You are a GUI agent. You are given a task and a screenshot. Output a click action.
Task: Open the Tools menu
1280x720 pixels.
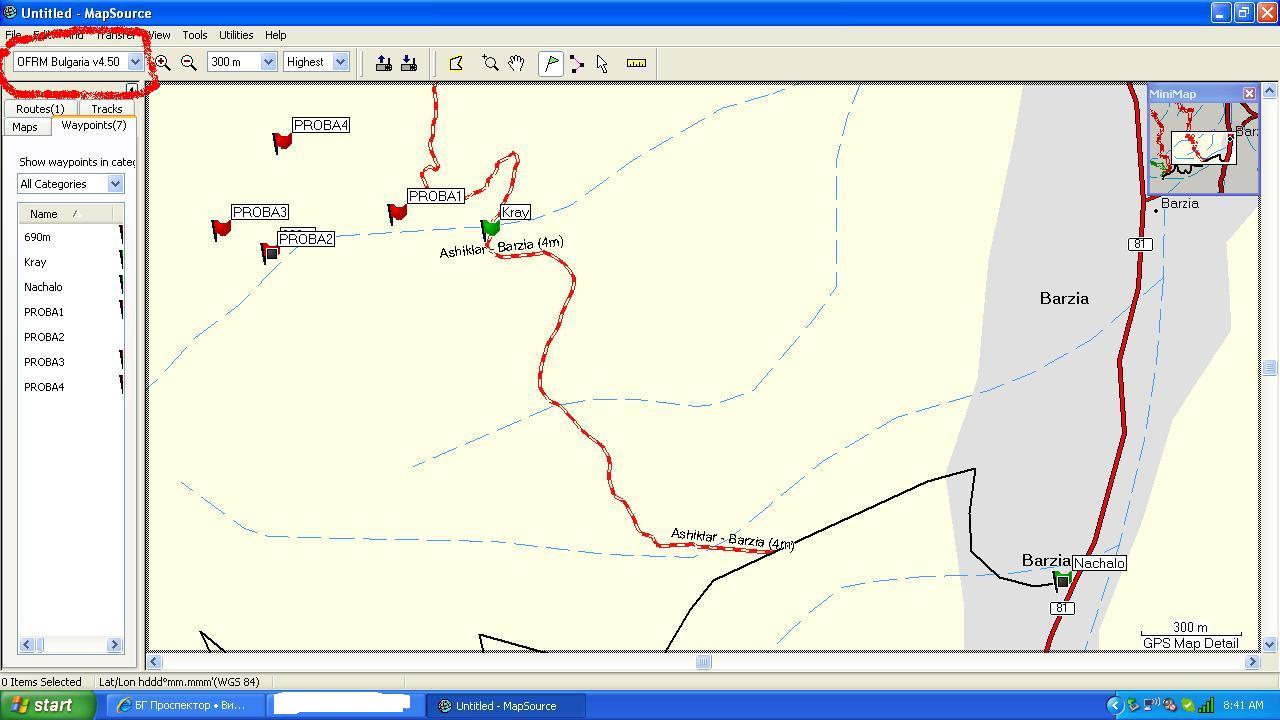tap(194, 35)
